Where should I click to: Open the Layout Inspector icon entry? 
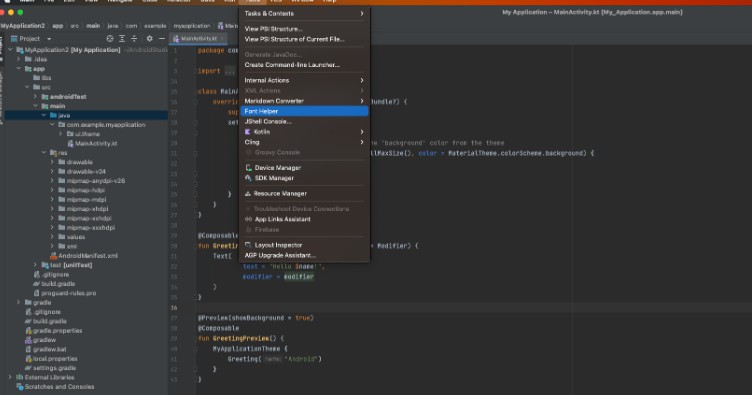pyautogui.click(x=248, y=245)
